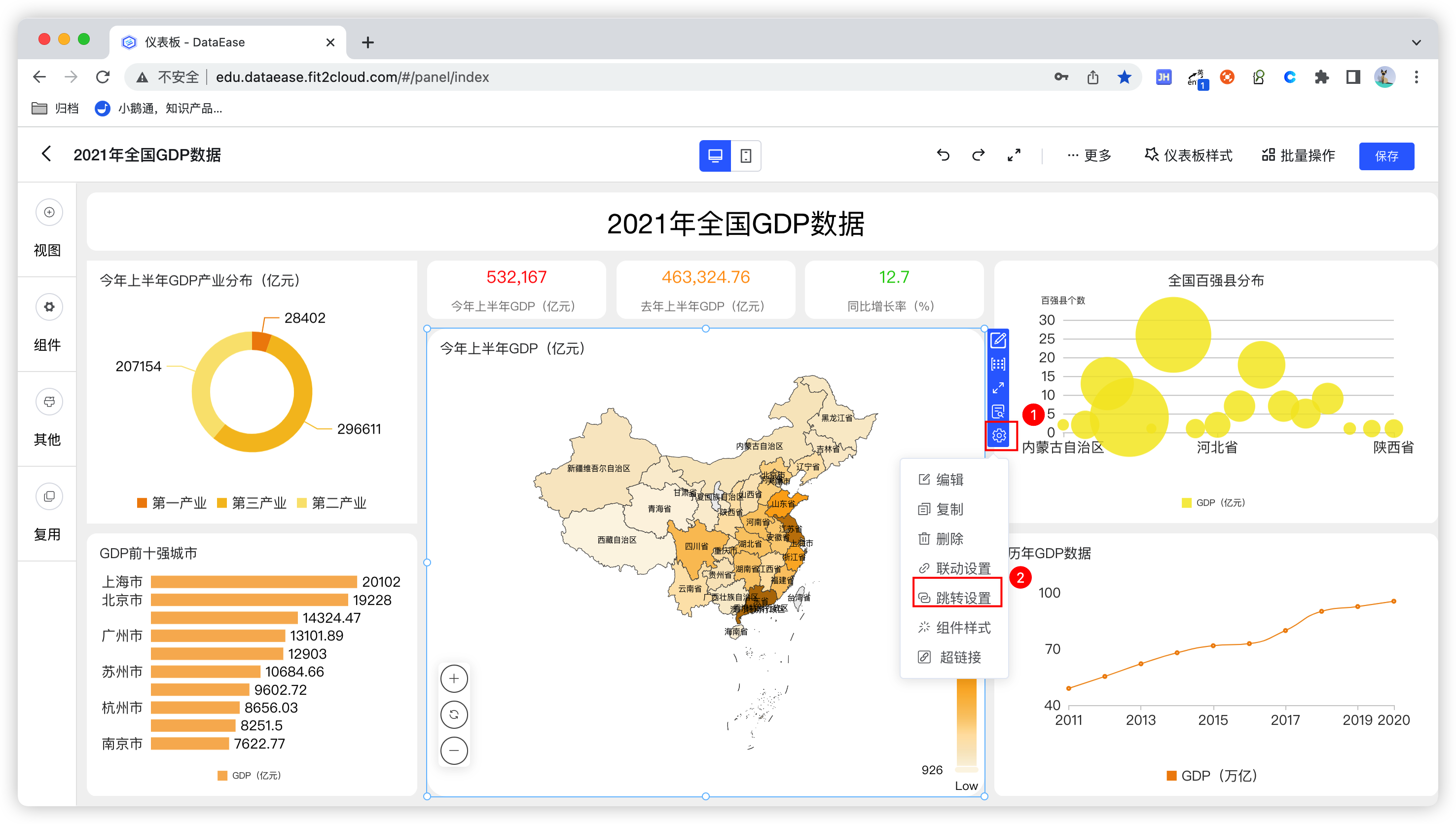Open the 复用 panel in sidebar

tap(47, 513)
